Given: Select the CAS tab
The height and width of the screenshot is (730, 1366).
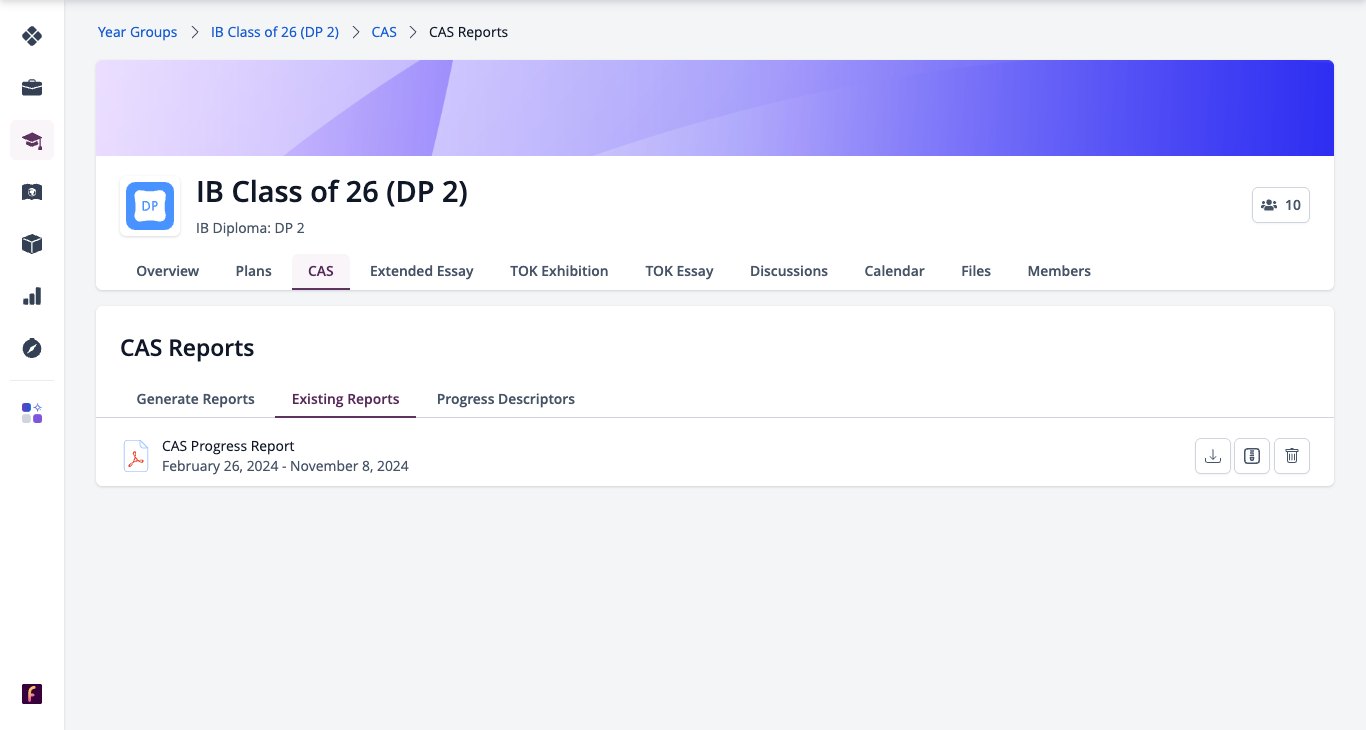Looking at the screenshot, I should point(321,271).
